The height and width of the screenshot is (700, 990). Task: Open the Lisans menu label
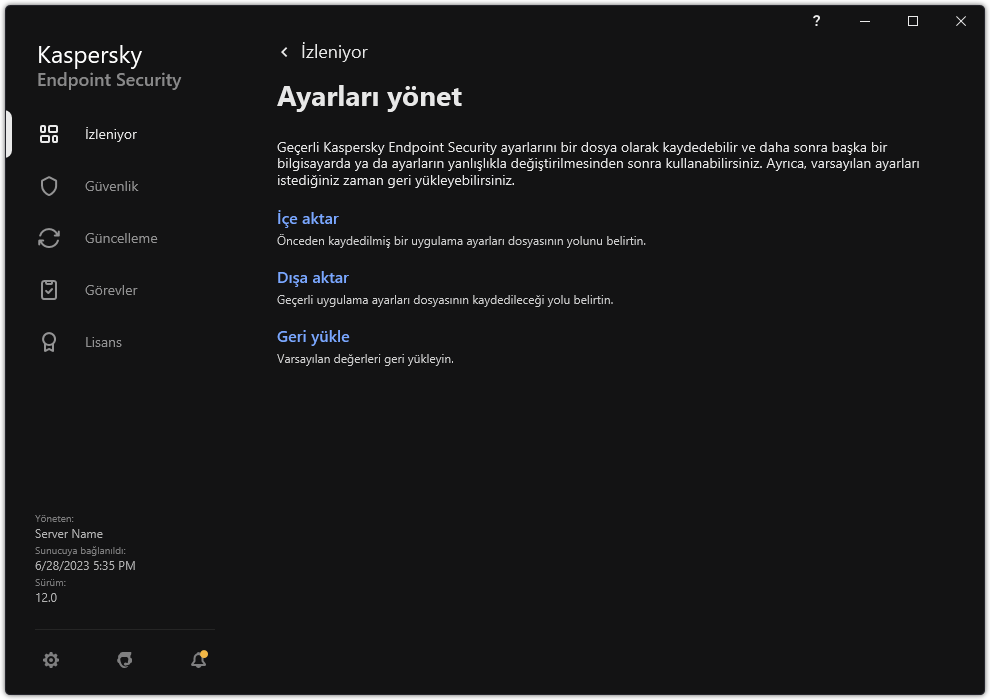(103, 342)
